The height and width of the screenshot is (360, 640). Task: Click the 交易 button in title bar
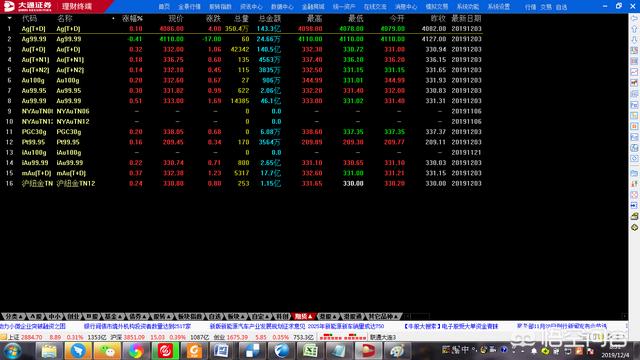(546, 7)
